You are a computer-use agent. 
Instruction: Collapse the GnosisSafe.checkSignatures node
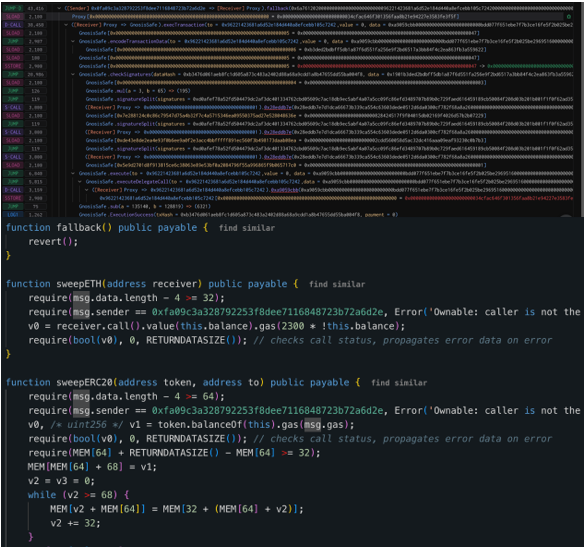click(73, 74)
